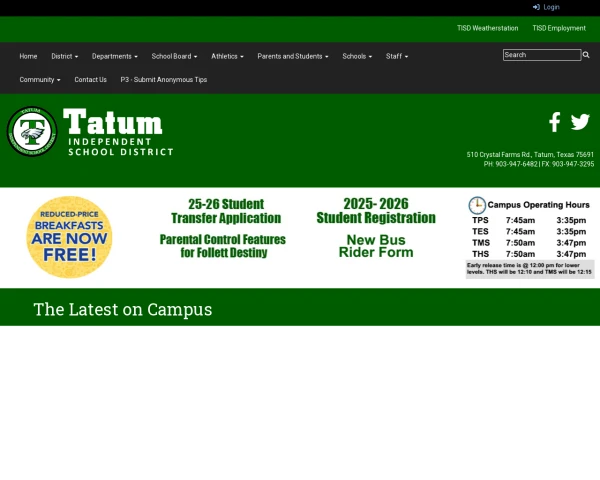Screen dimensions: 600x480
Task: Expand the Staff dropdown menu
Action: click(397, 56)
